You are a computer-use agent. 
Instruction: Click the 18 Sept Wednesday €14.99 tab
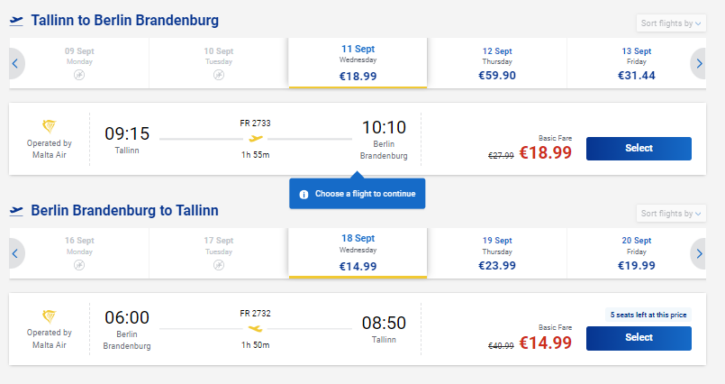coord(358,253)
